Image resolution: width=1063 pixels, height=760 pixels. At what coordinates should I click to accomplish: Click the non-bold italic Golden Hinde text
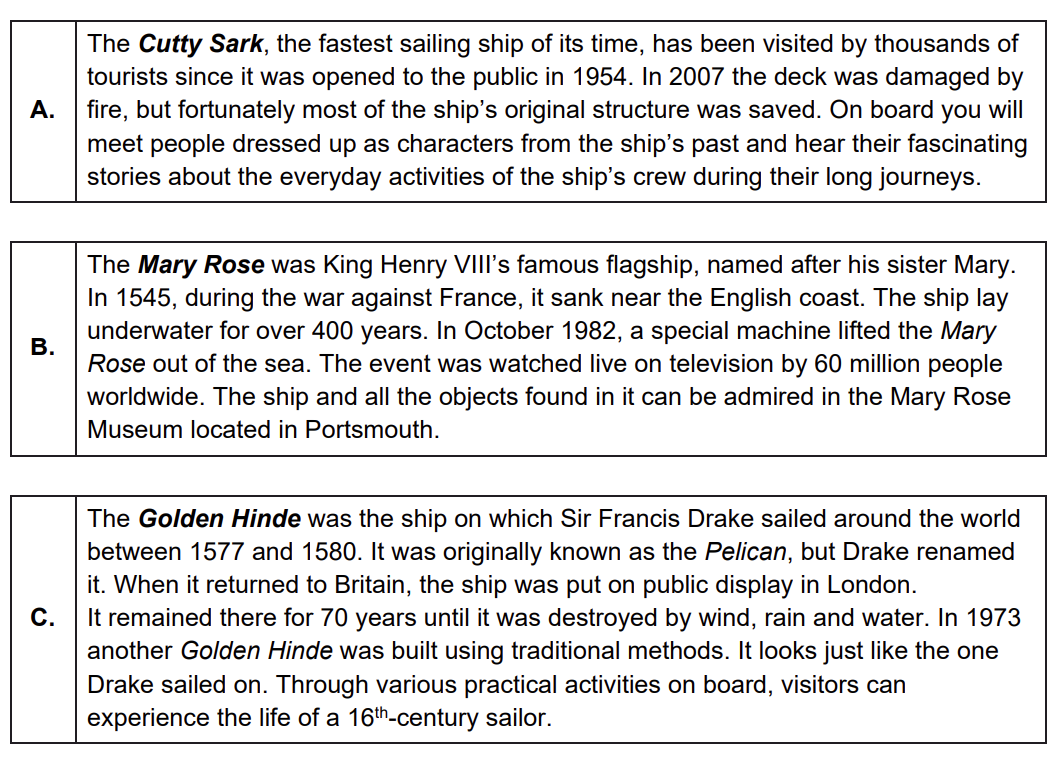pyautogui.click(x=256, y=651)
